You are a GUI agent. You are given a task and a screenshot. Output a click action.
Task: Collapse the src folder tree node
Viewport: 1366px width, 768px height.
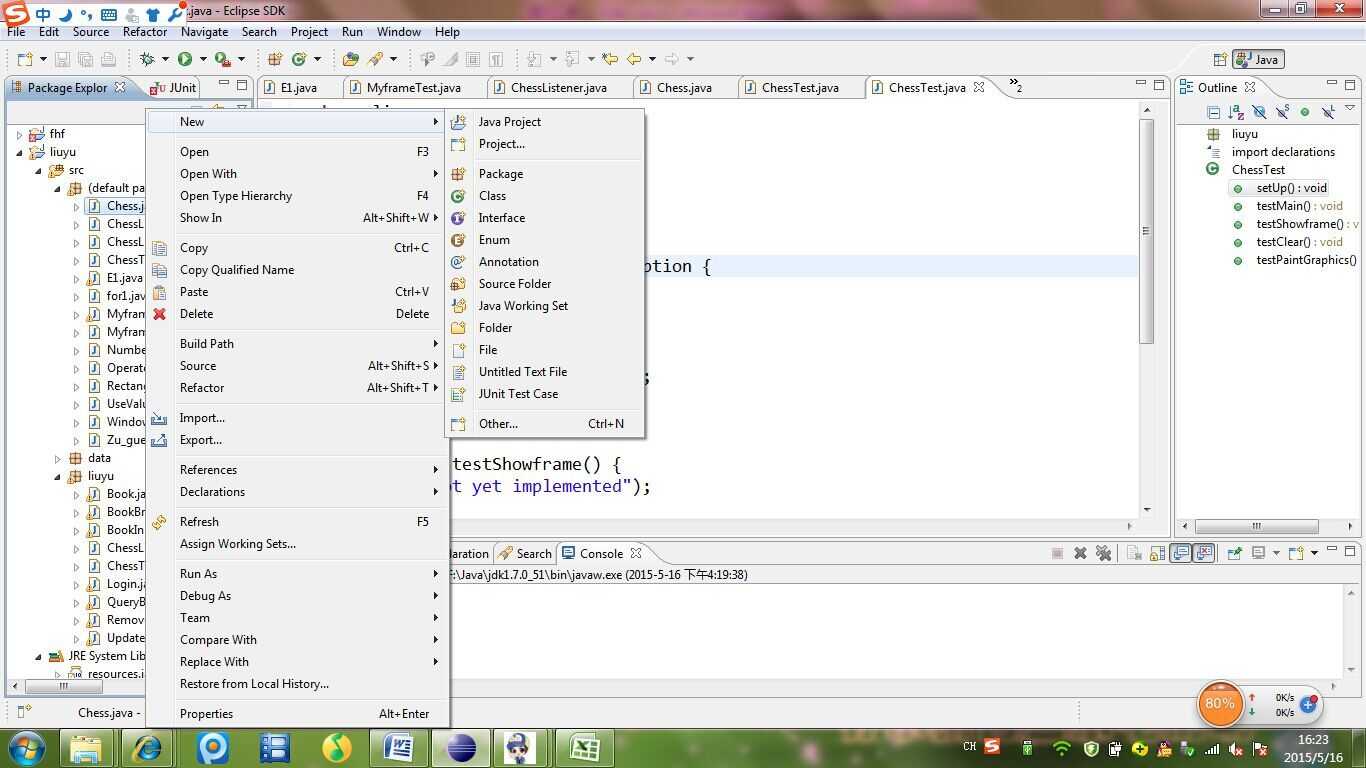[39, 170]
